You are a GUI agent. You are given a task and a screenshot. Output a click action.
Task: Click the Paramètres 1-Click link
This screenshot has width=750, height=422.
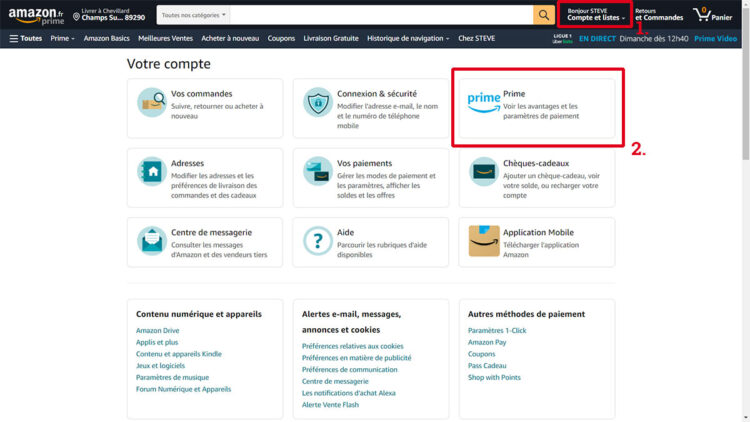(497, 330)
